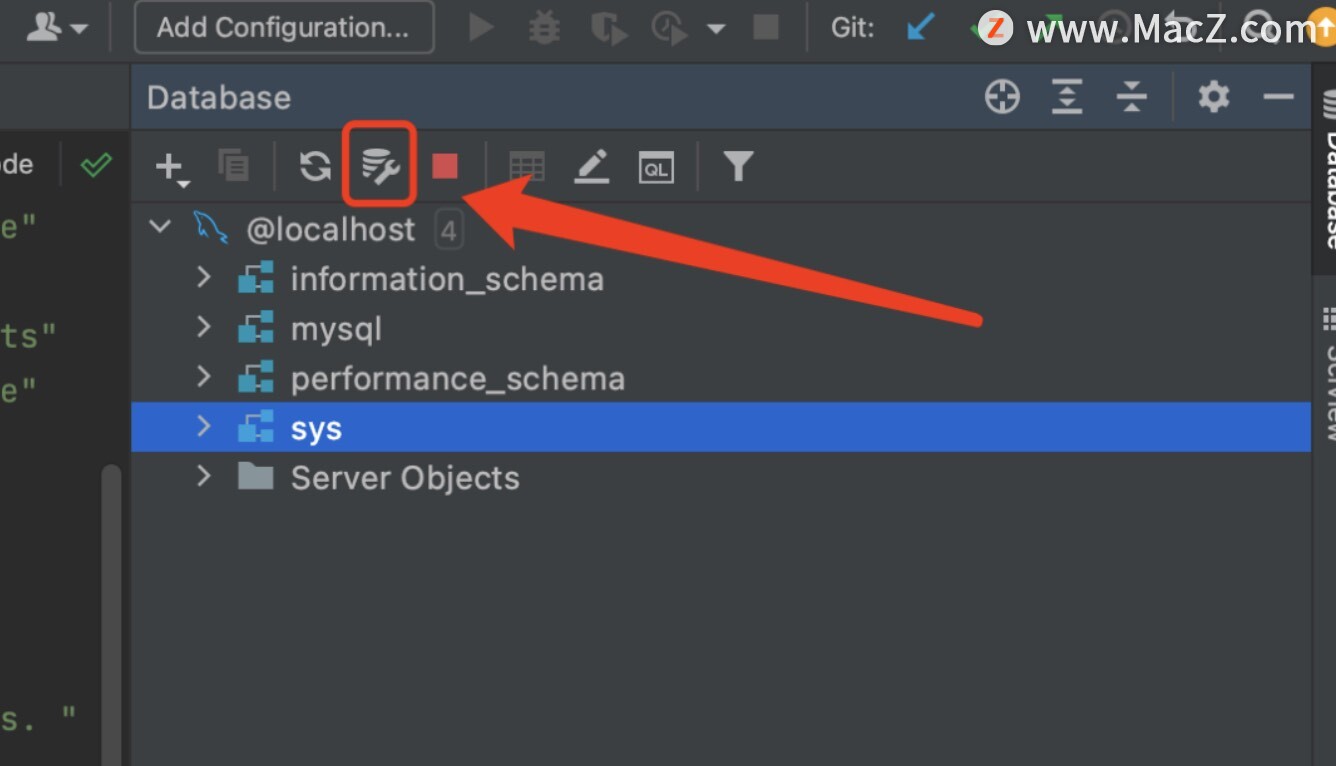Click the Collapse All icon
Image resolution: width=1336 pixels, height=766 pixels.
pos(1131,97)
